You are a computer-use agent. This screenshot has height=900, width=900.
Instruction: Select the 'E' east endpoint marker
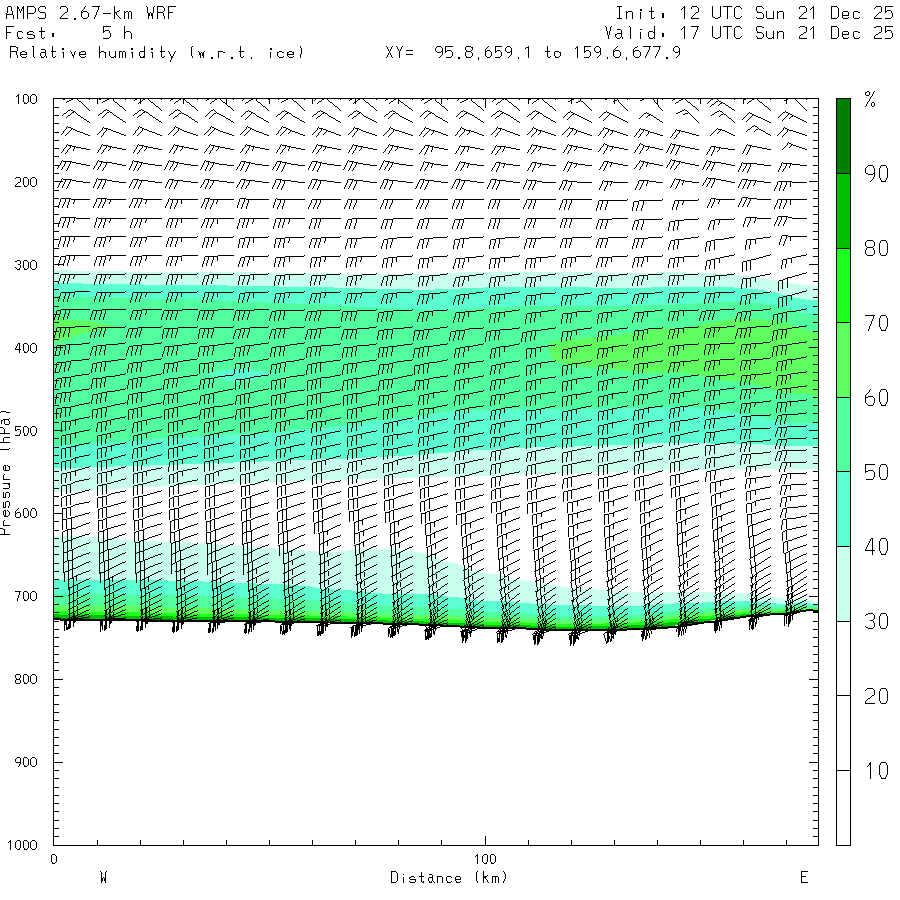pos(803,878)
